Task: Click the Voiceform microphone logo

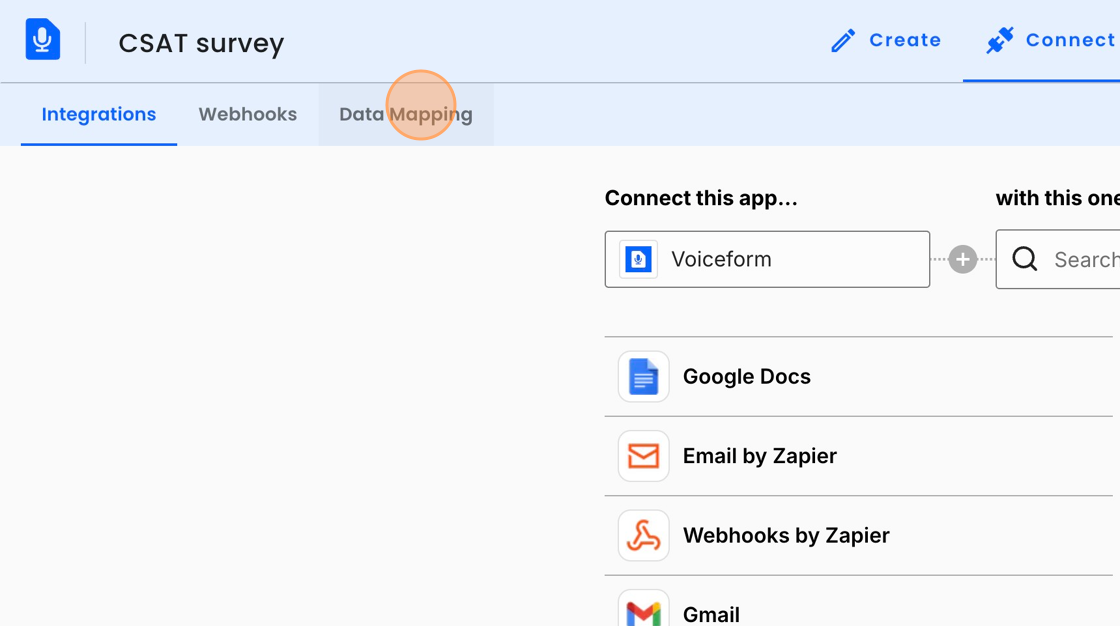Action: (x=43, y=39)
